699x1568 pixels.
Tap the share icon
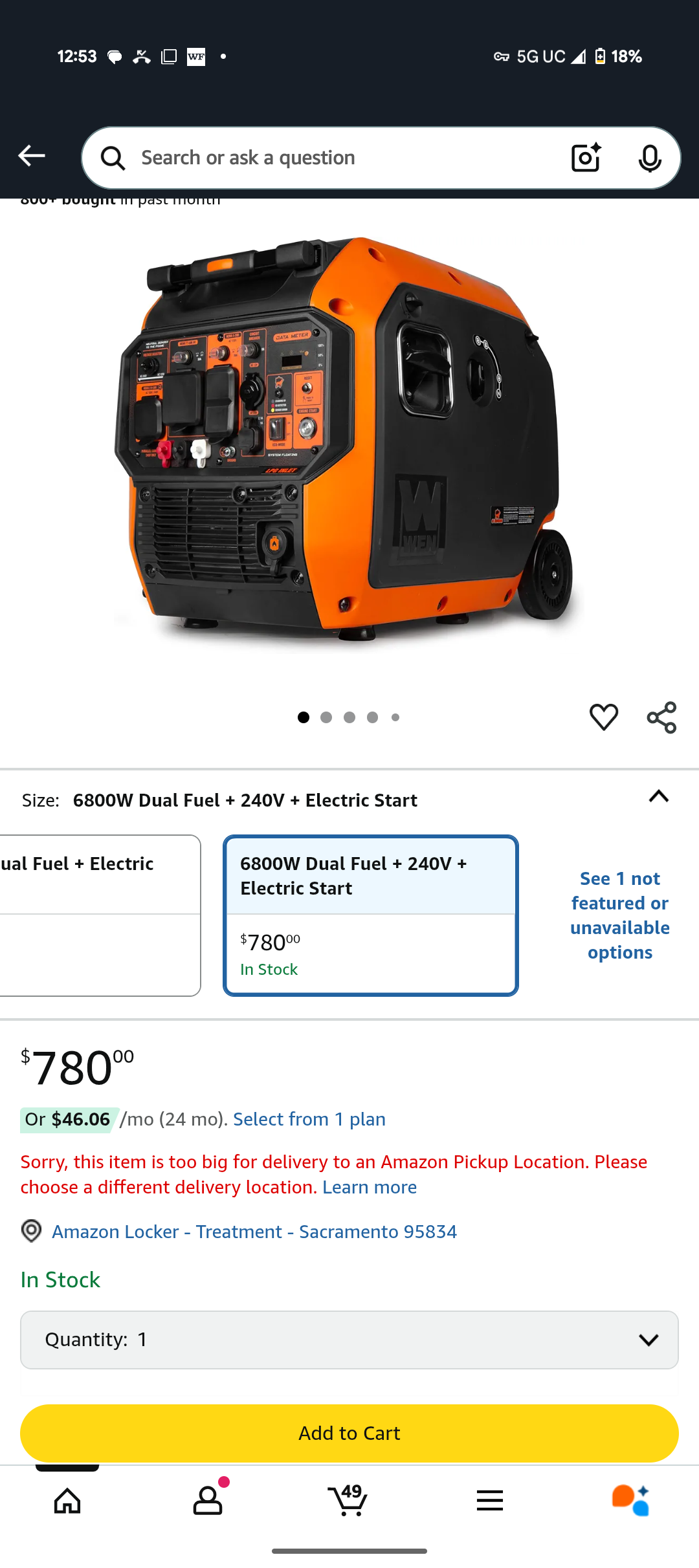coord(661,717)
